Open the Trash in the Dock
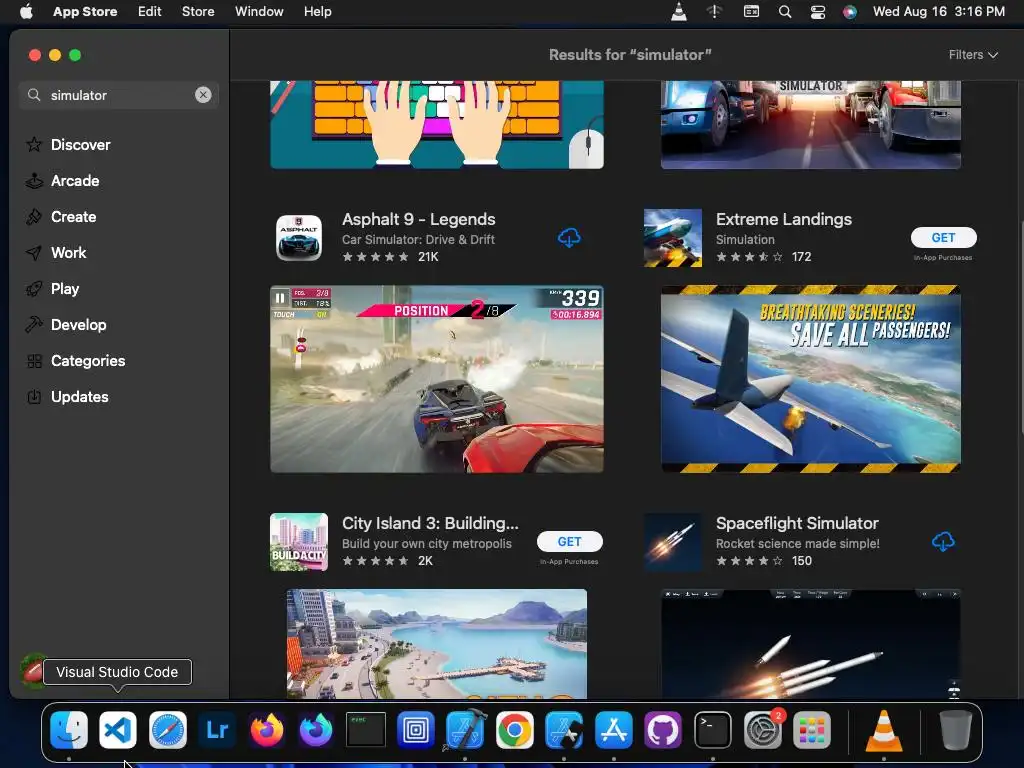The width and height of the screenshot is (1024, 768). pyautogui.click(x=955, y=730)
